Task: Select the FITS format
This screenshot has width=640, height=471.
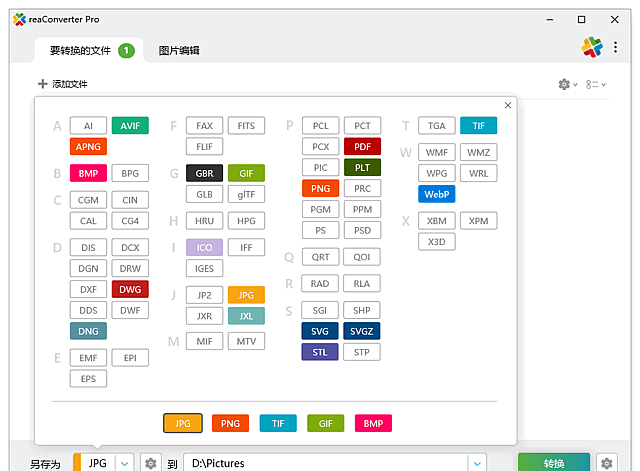Action: pyautogui.click(x=246, y=126)
